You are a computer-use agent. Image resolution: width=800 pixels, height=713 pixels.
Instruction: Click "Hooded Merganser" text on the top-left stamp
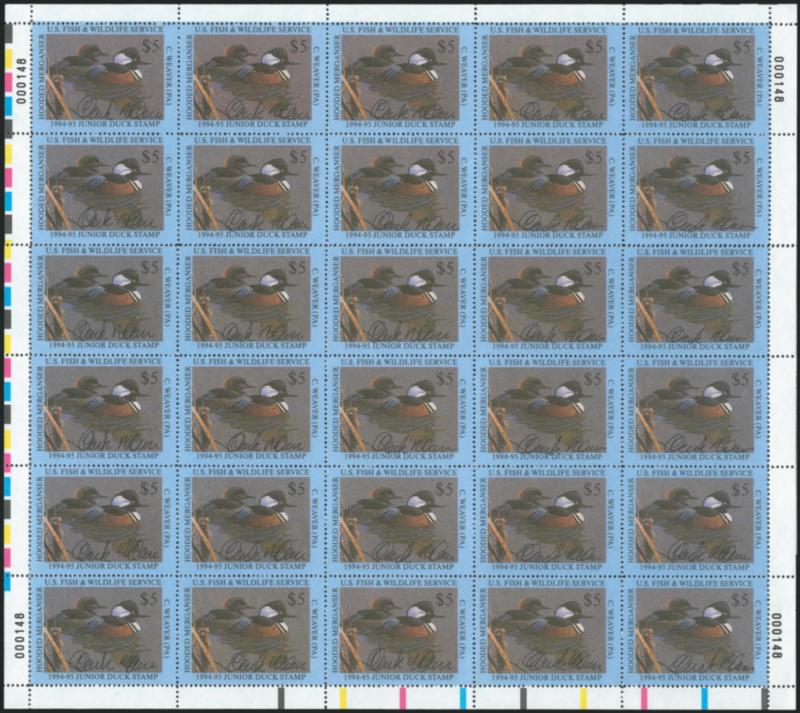click(x=42, y=82)
